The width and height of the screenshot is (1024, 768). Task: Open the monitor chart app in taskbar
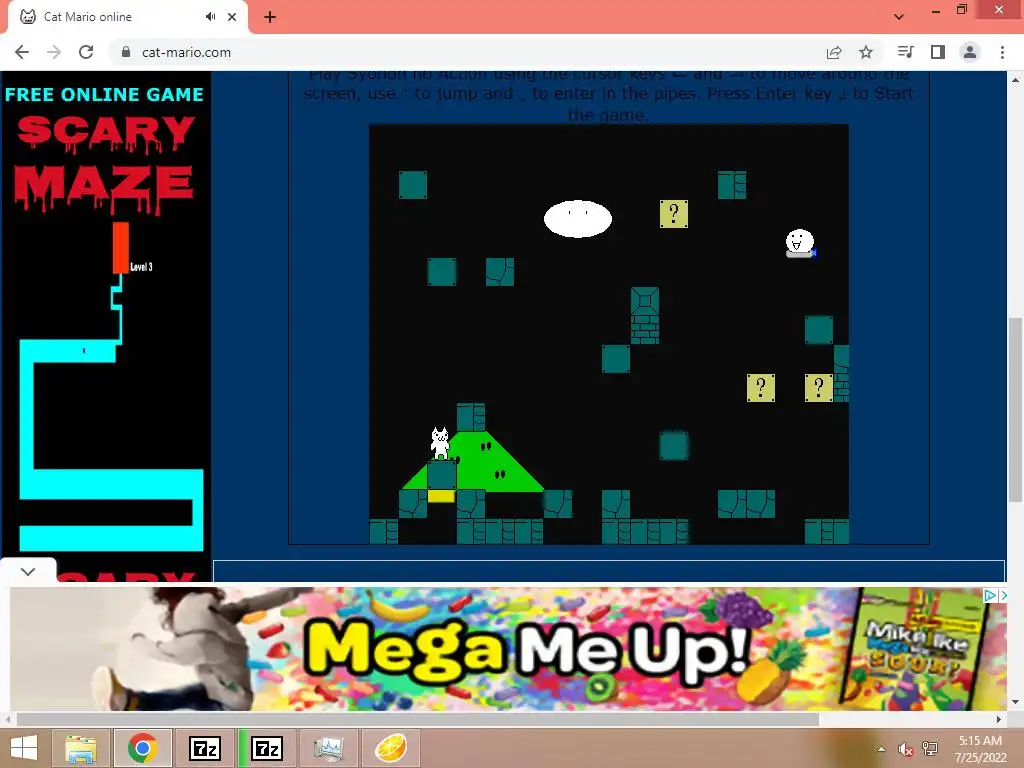click(328, 748)
